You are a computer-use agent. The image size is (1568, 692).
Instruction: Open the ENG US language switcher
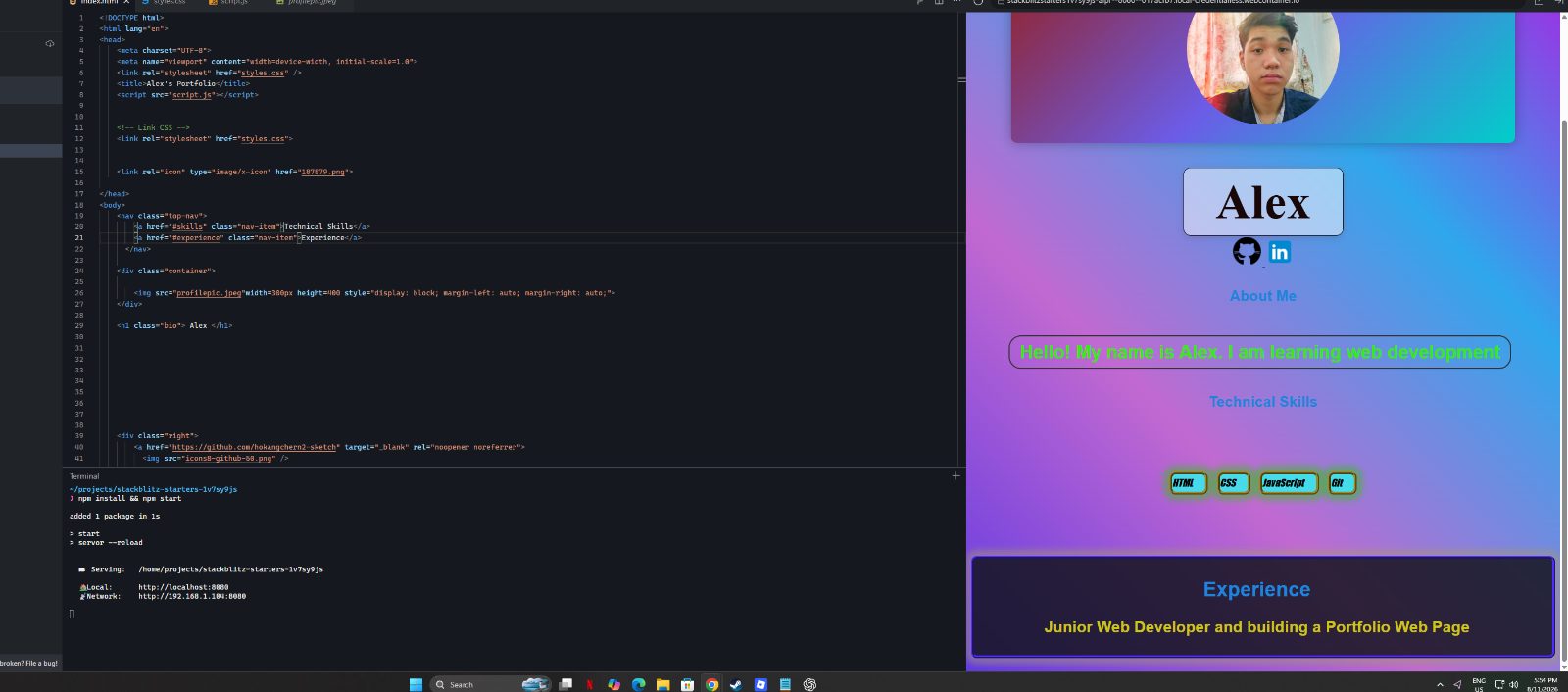pyautogui.click(x=1479, y=684)
